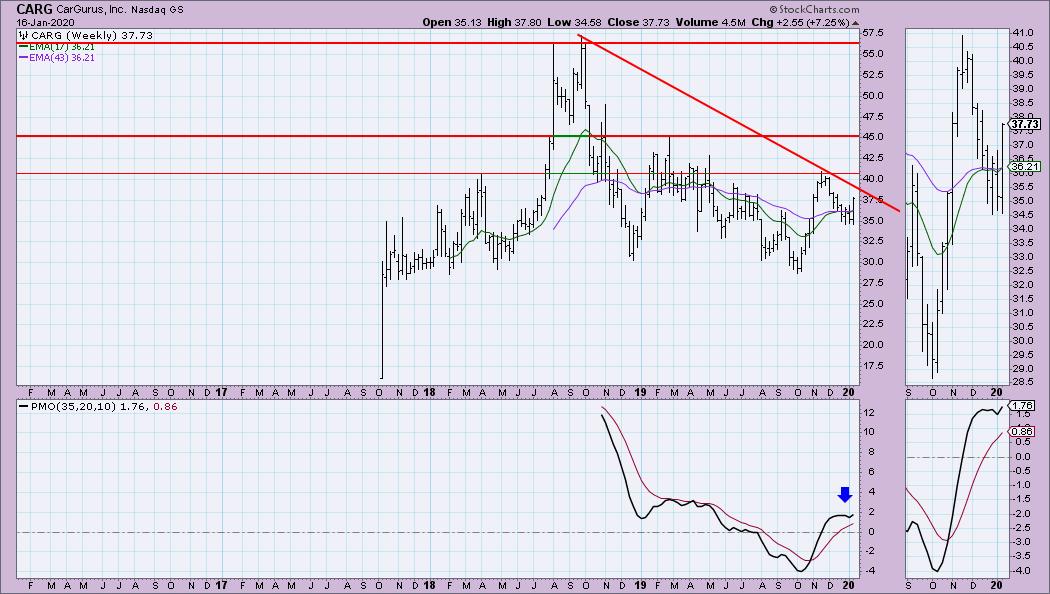Image resolution: width=1050 pixels, height=594 pixels.
Task: Click the black PMO legend line marker
Action: pos(24,406)
